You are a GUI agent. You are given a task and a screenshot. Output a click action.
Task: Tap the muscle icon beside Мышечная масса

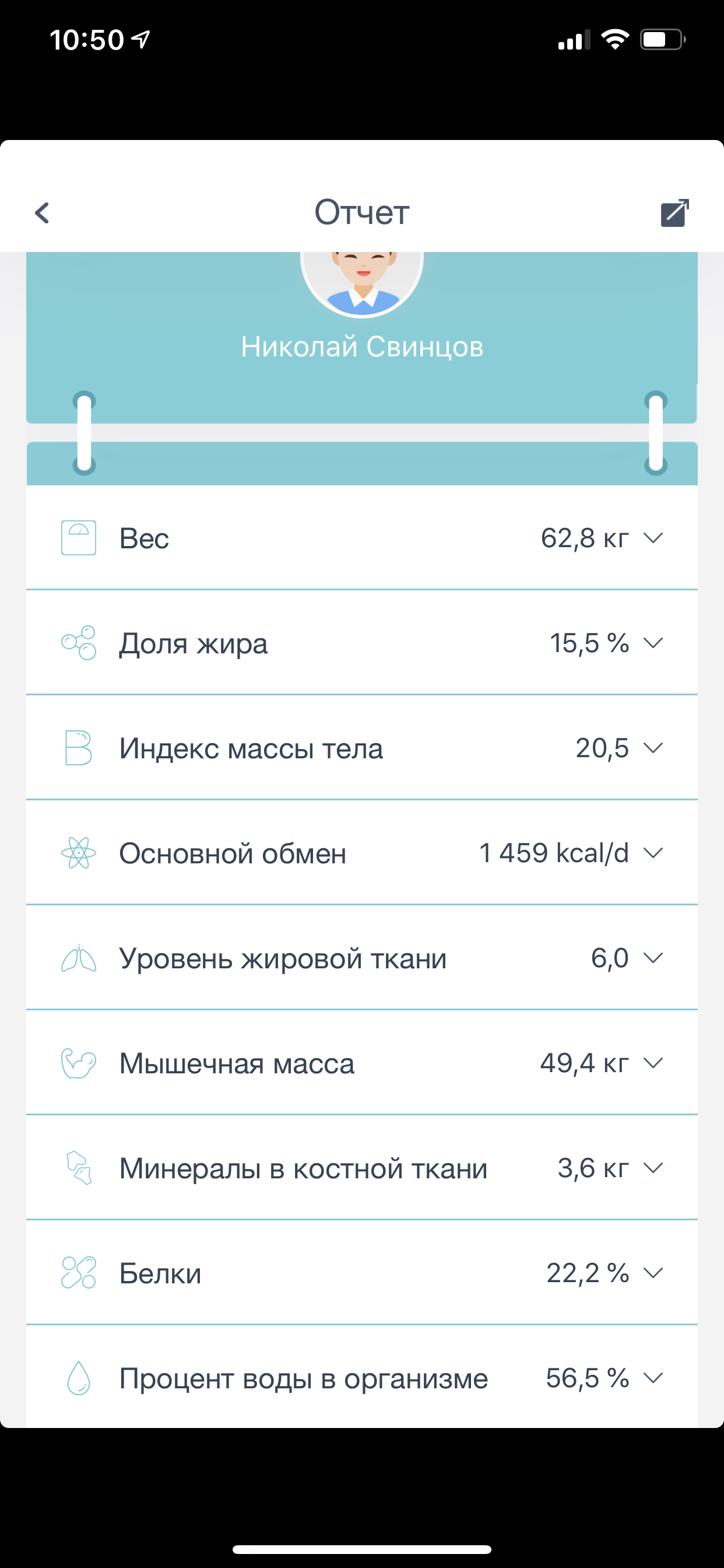coord(79,1063)
